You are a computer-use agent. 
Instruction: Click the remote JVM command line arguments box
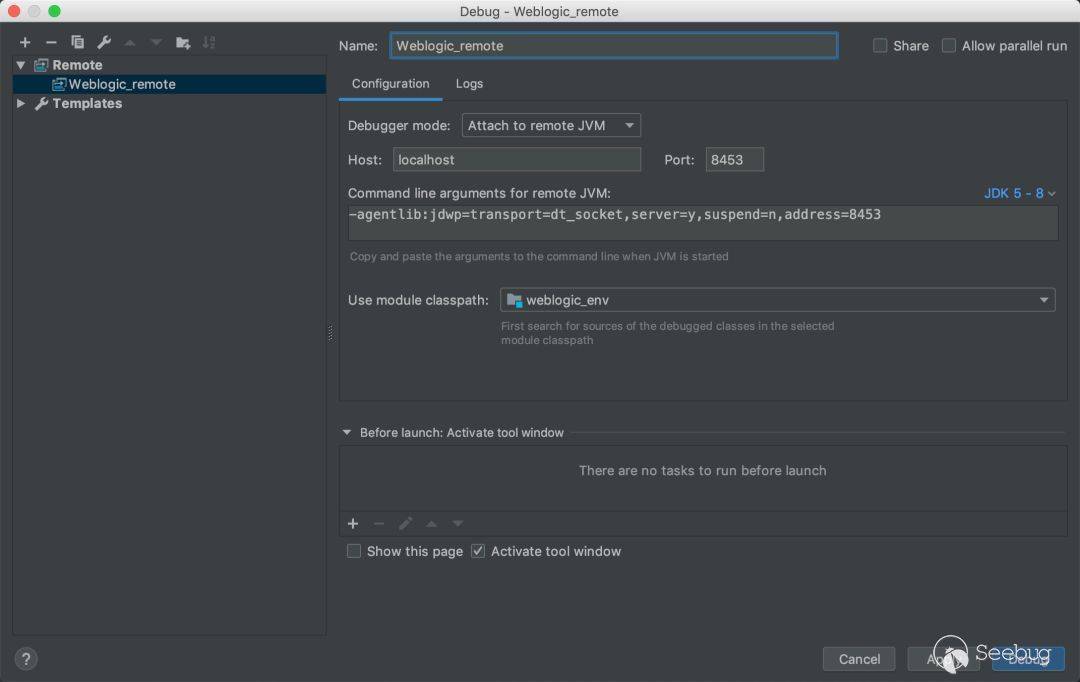point(703,223)
